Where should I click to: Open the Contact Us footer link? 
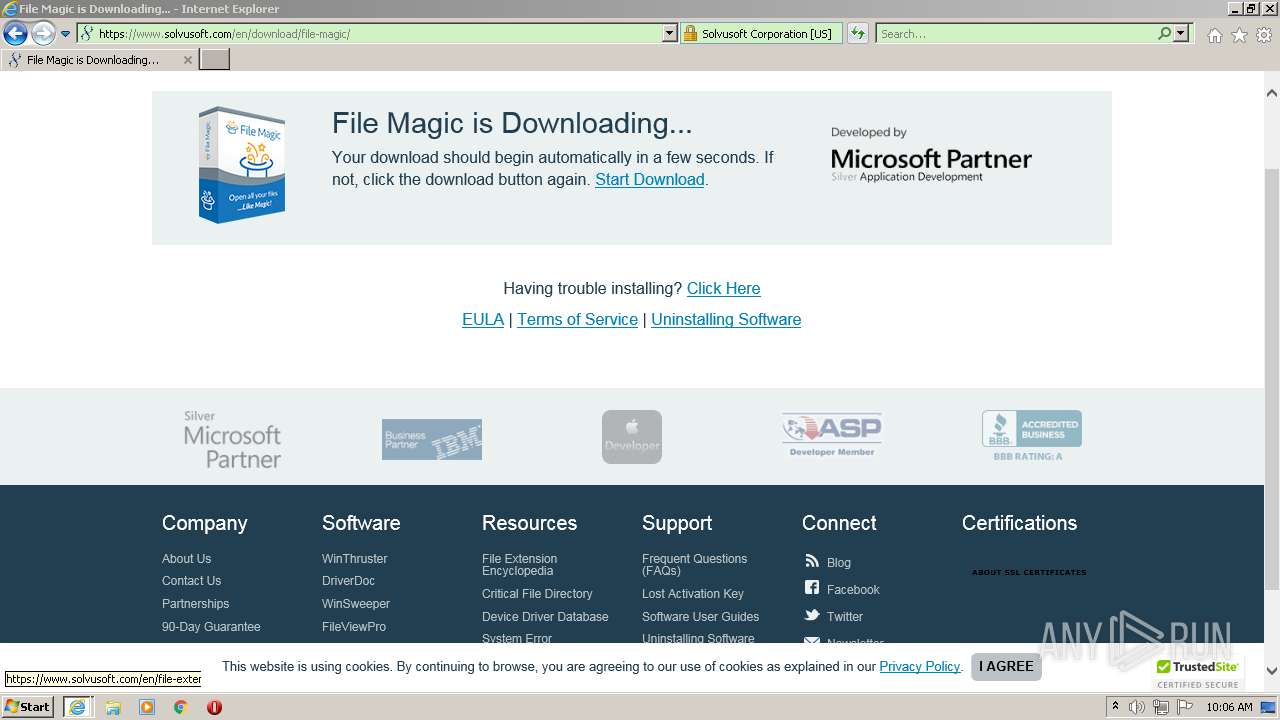pyautogui.click(x=191, y=581)
